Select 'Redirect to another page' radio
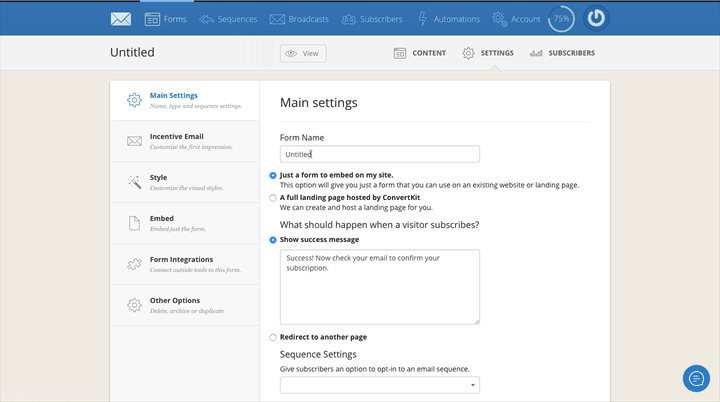 273,337
